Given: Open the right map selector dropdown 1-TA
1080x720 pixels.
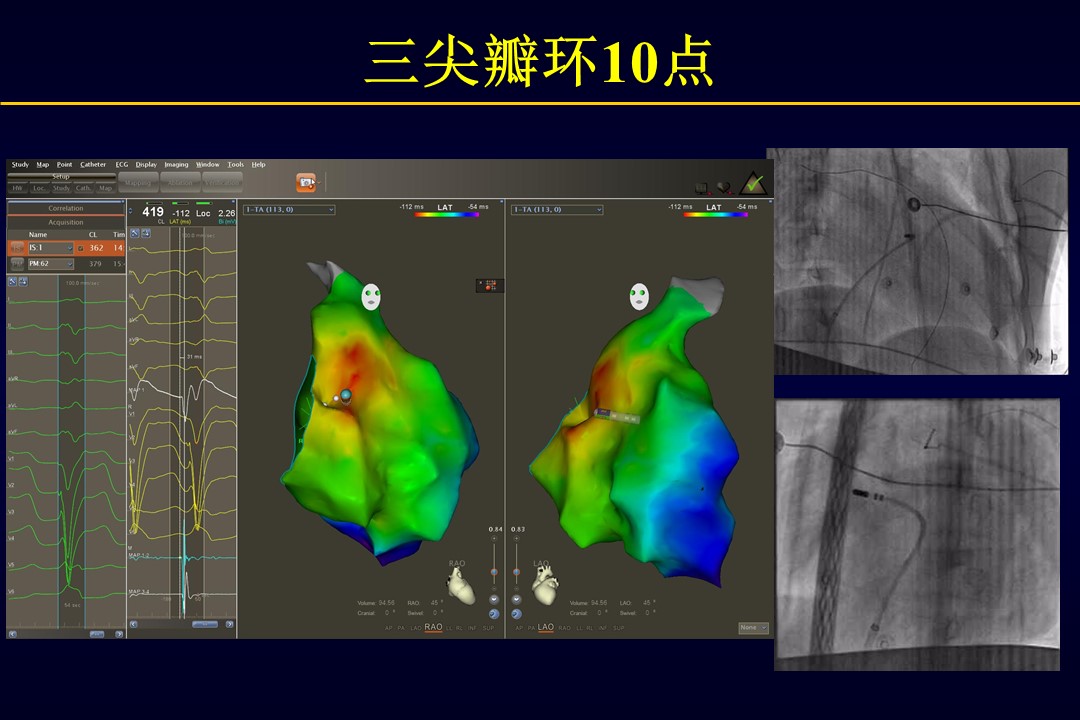Looking at the screenshot, I should point(557,209).
